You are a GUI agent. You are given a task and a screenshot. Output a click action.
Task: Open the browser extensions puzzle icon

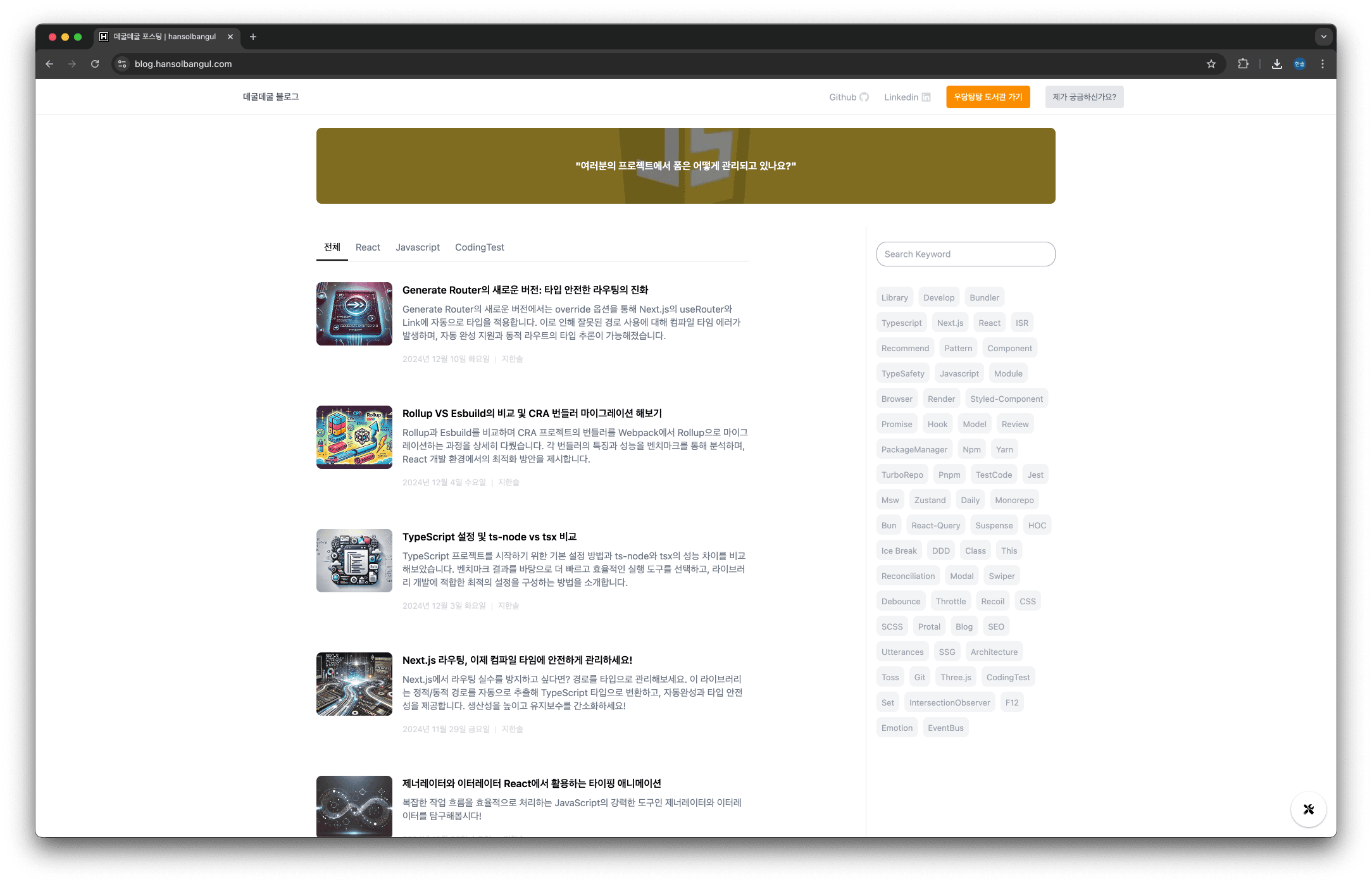(1243, 64)
